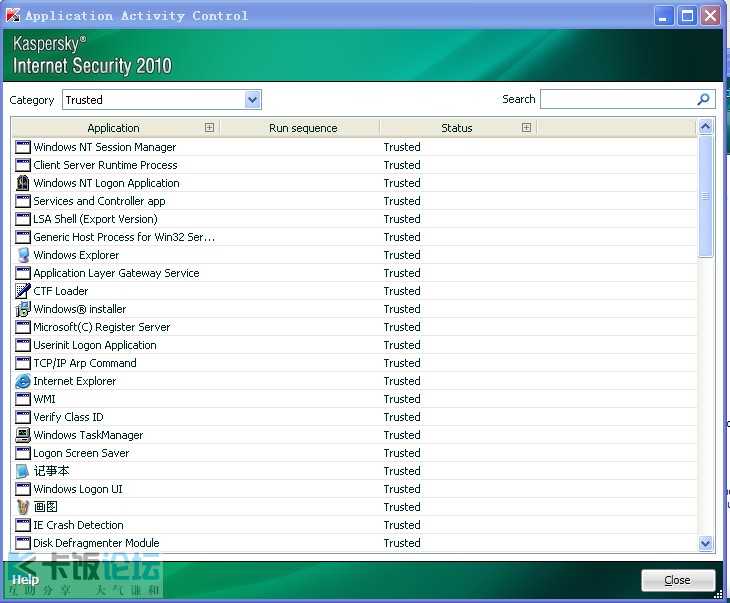Screen dimensions: 730x603
Task: Maximize the Application Activity Control window
Action: [688, 16]
